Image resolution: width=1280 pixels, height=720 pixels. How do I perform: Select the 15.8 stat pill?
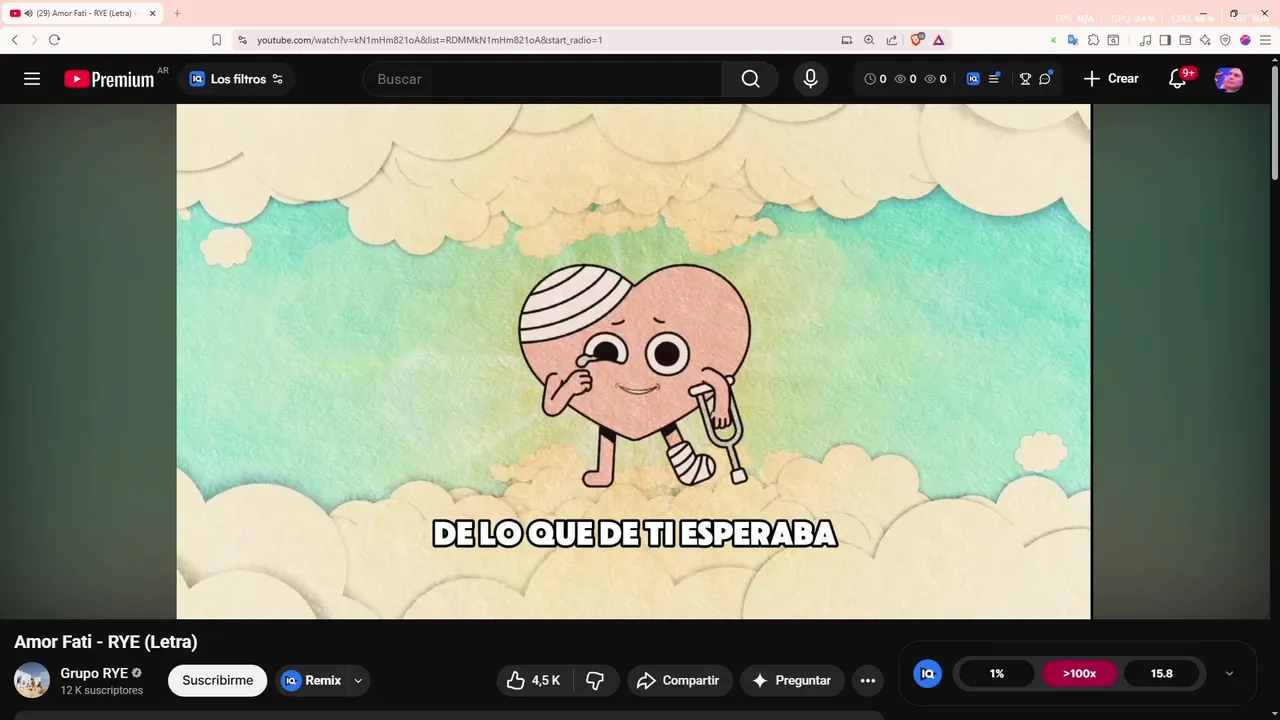click(1161, 673)
